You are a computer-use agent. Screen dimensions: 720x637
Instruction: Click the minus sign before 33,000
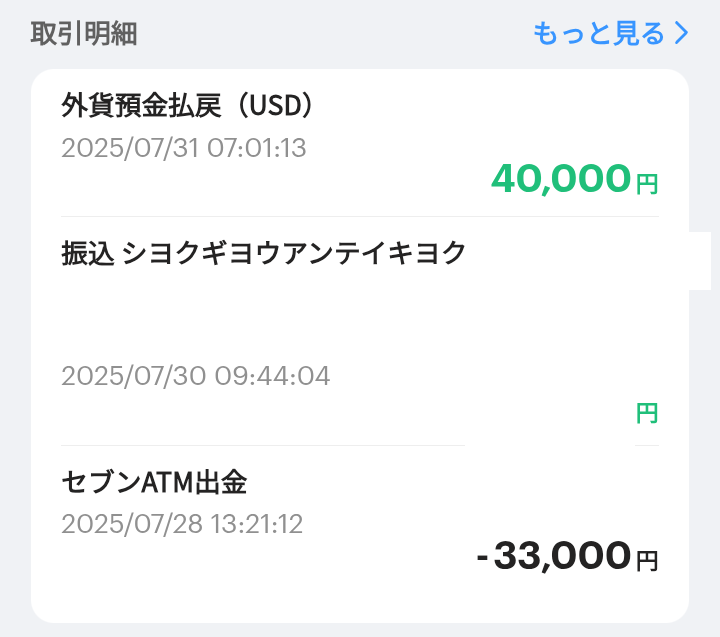pos(483,558)
